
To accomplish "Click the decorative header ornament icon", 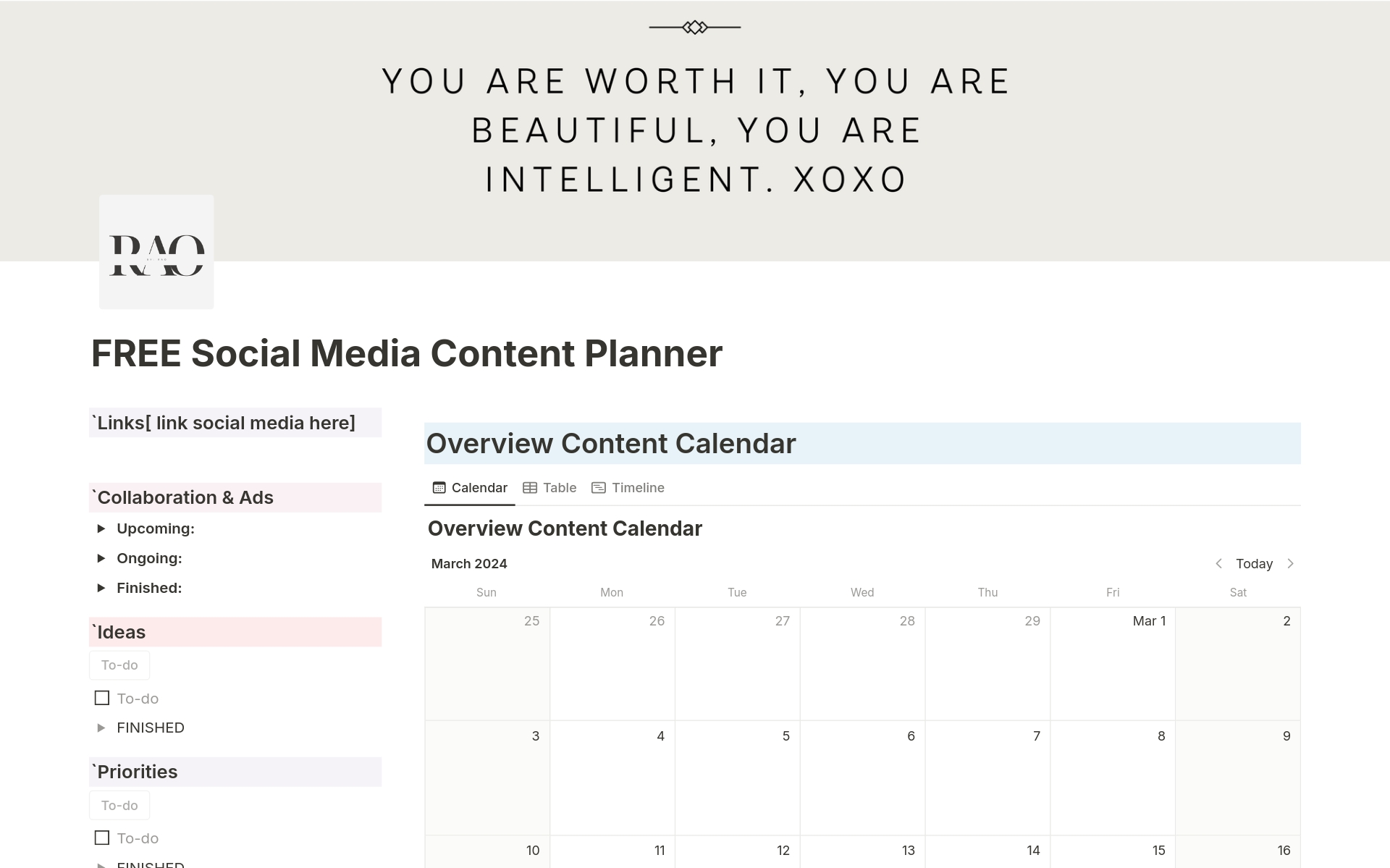I will [694, 27].
